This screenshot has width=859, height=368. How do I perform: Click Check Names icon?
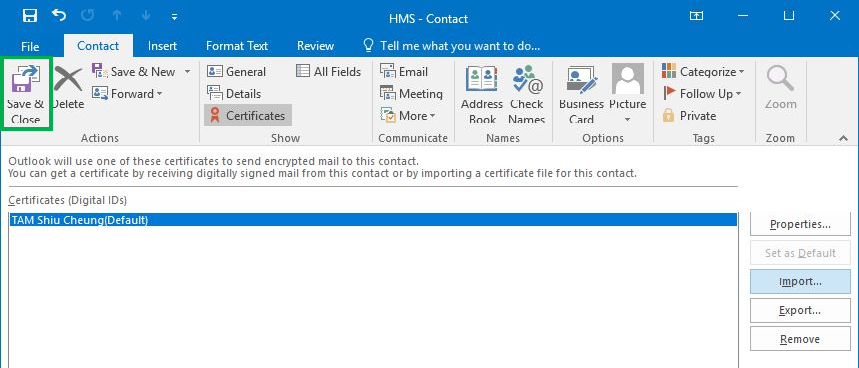tap(527, 94)
